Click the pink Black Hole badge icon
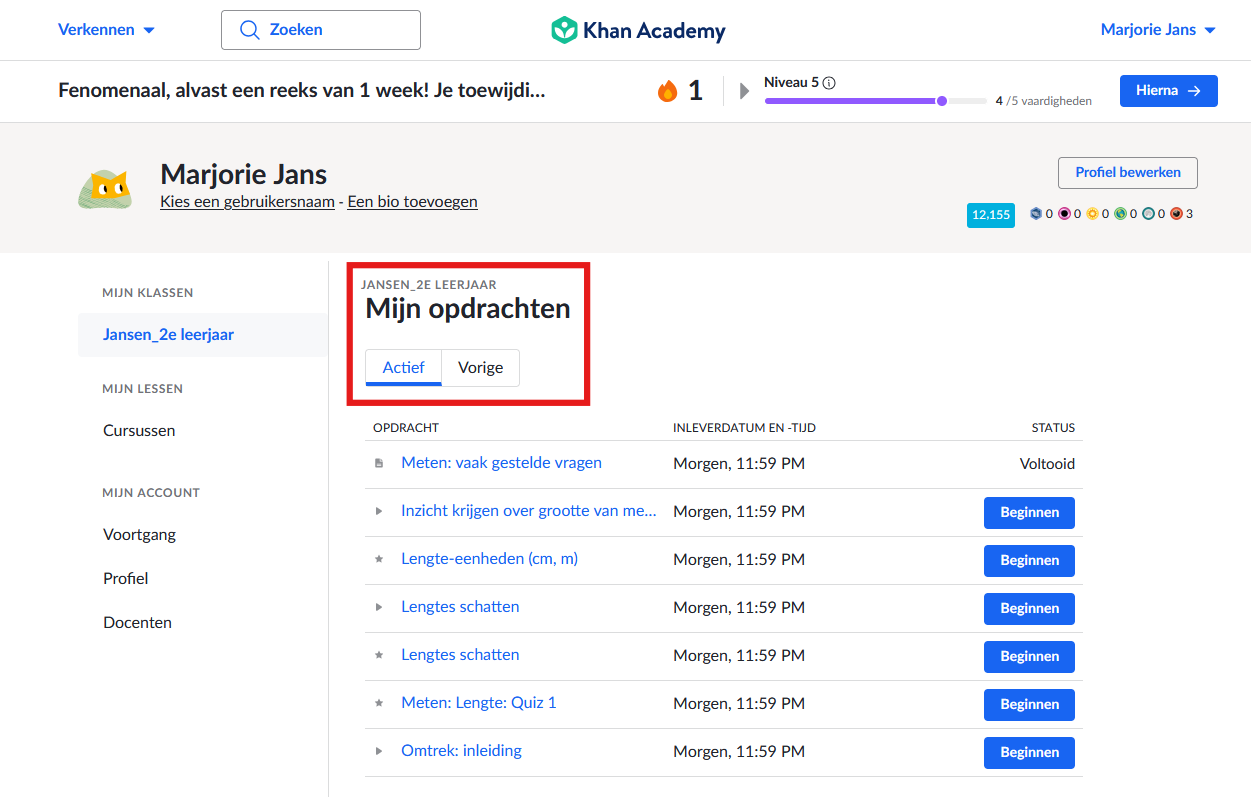The image size is (1251, 797). pyautogui.click(x=1064, y=214)
